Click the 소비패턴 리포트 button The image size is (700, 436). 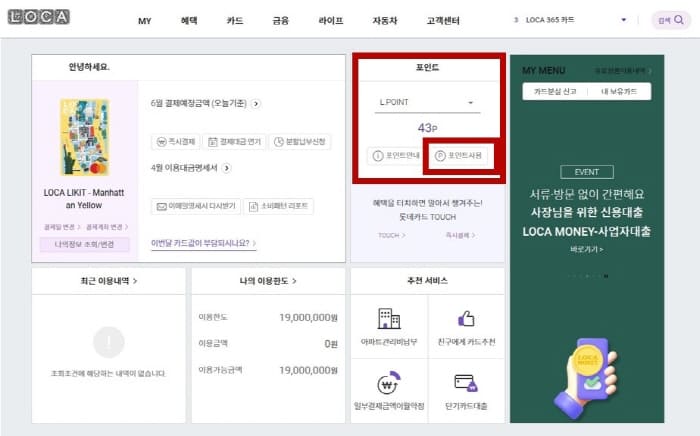tap(279, 206)
